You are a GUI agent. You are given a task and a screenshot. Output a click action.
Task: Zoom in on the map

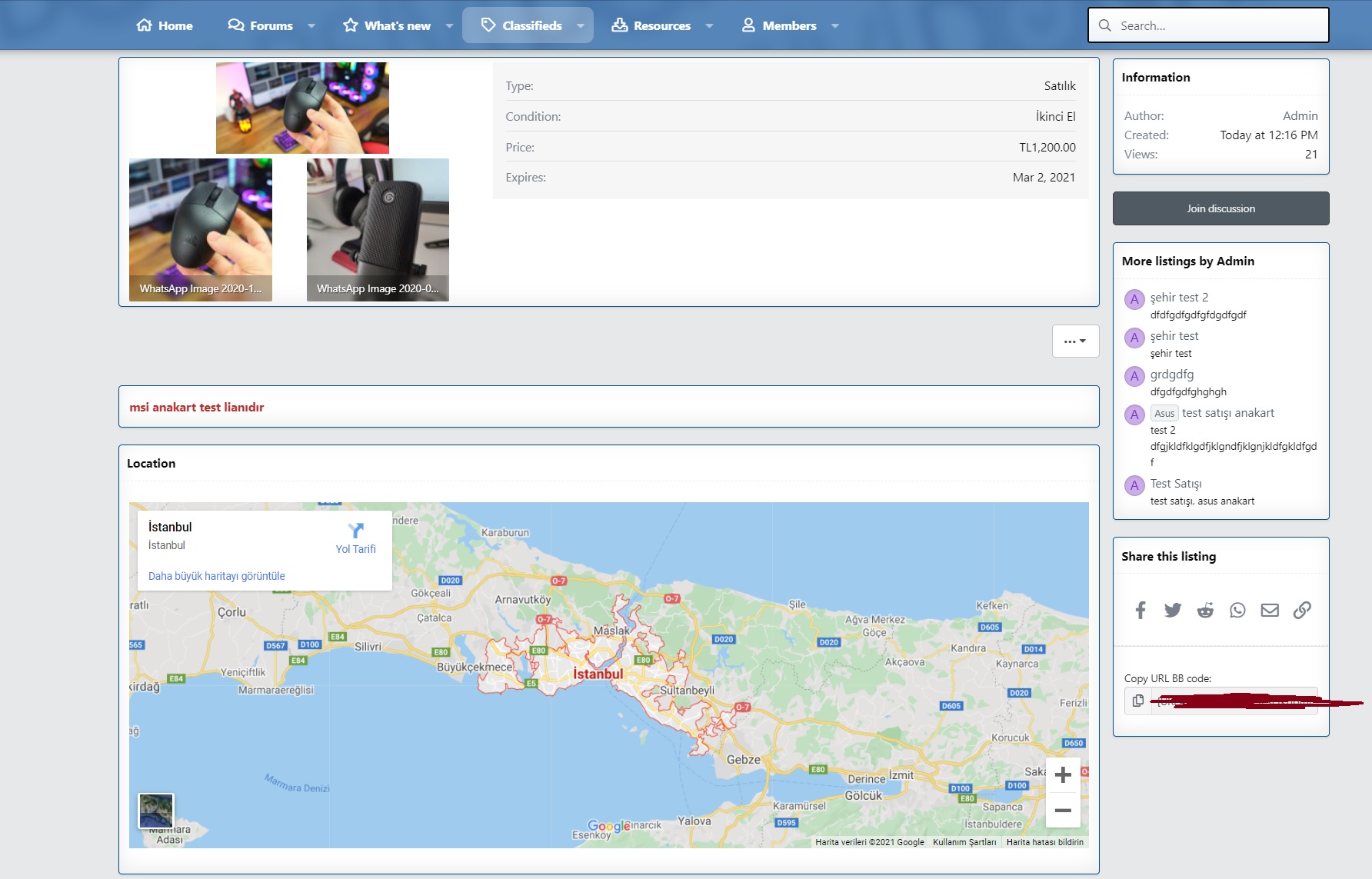pyautogui.click(x=1063, y=775)
